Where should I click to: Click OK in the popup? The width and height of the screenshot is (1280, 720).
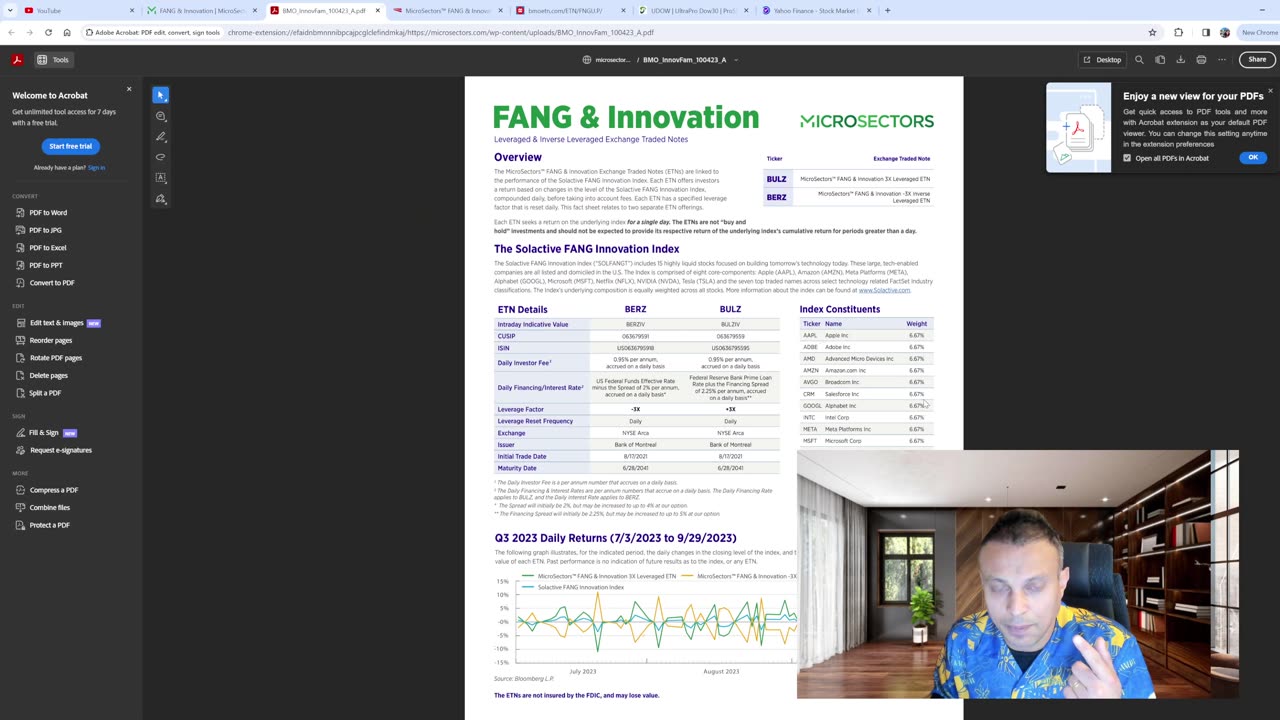tap(1252, 158)
